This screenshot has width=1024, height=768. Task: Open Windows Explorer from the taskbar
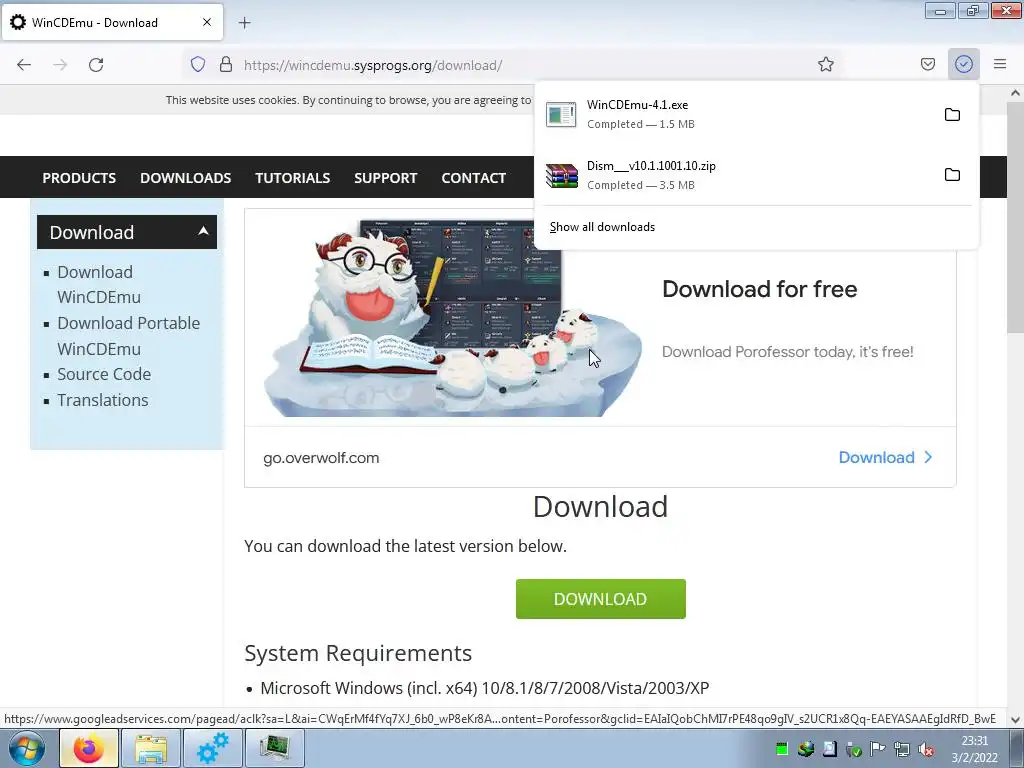coord(151,748)
